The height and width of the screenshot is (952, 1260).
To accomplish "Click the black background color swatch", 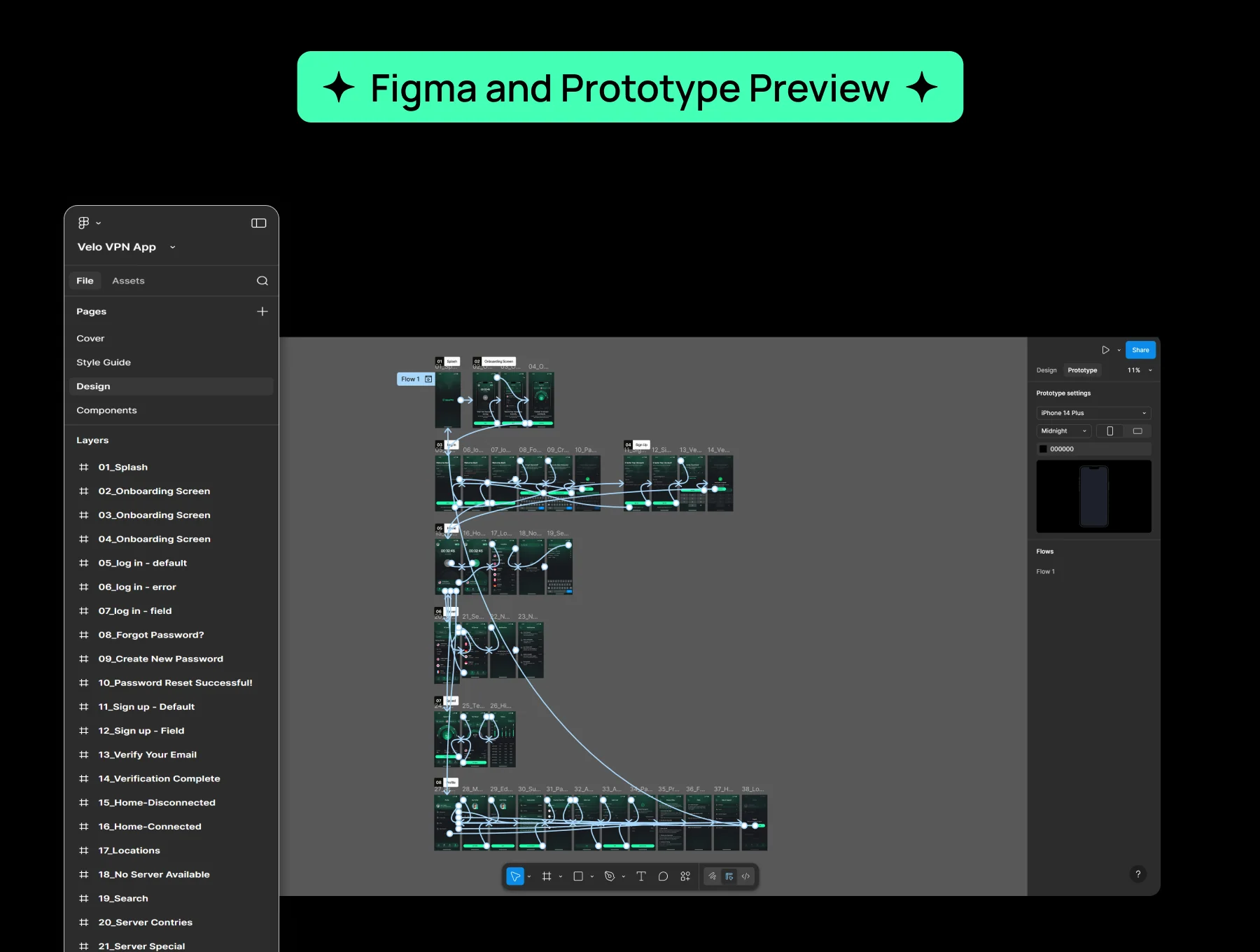I will [1043, 449].
